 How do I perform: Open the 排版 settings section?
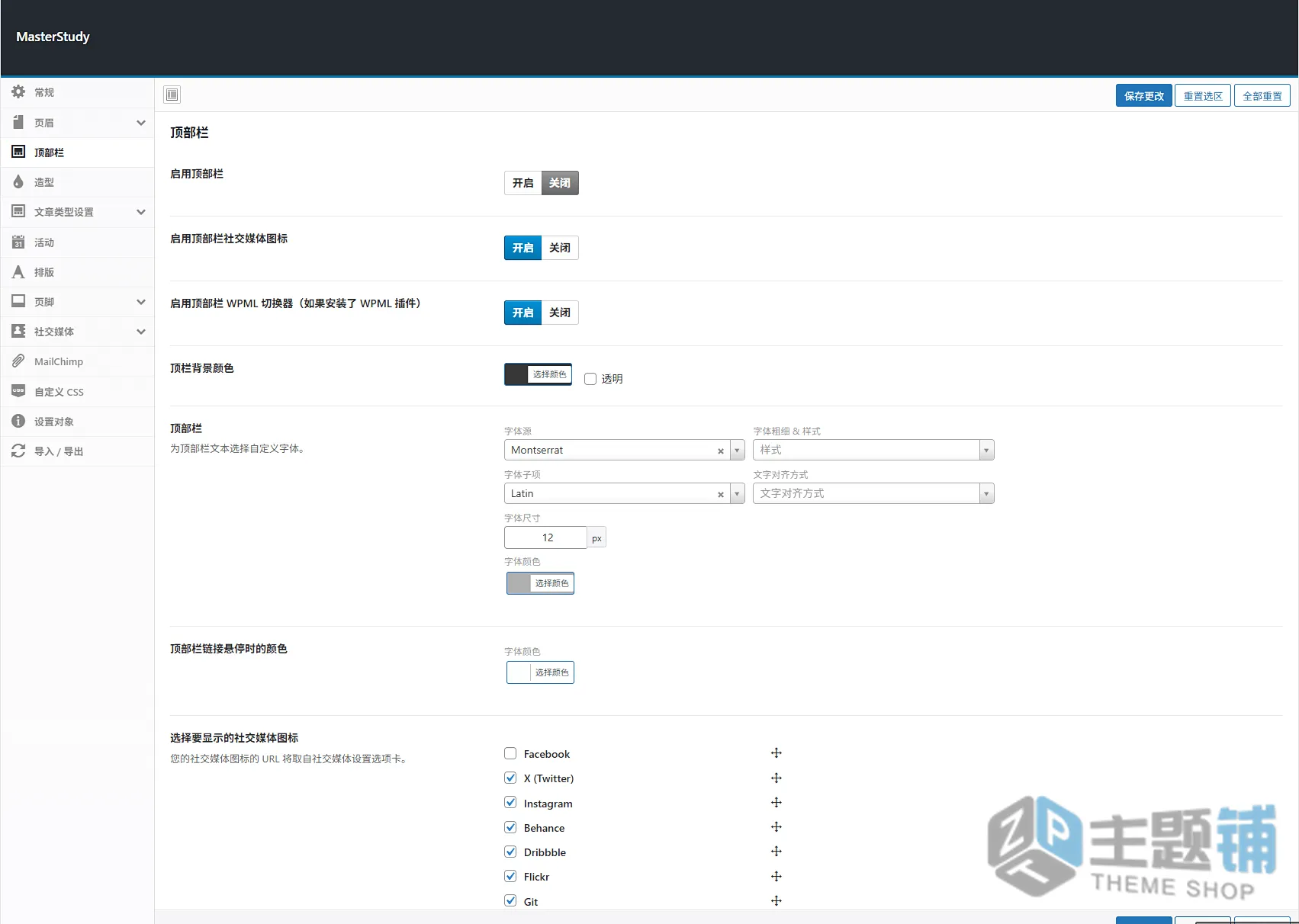[x=77, y=272]
